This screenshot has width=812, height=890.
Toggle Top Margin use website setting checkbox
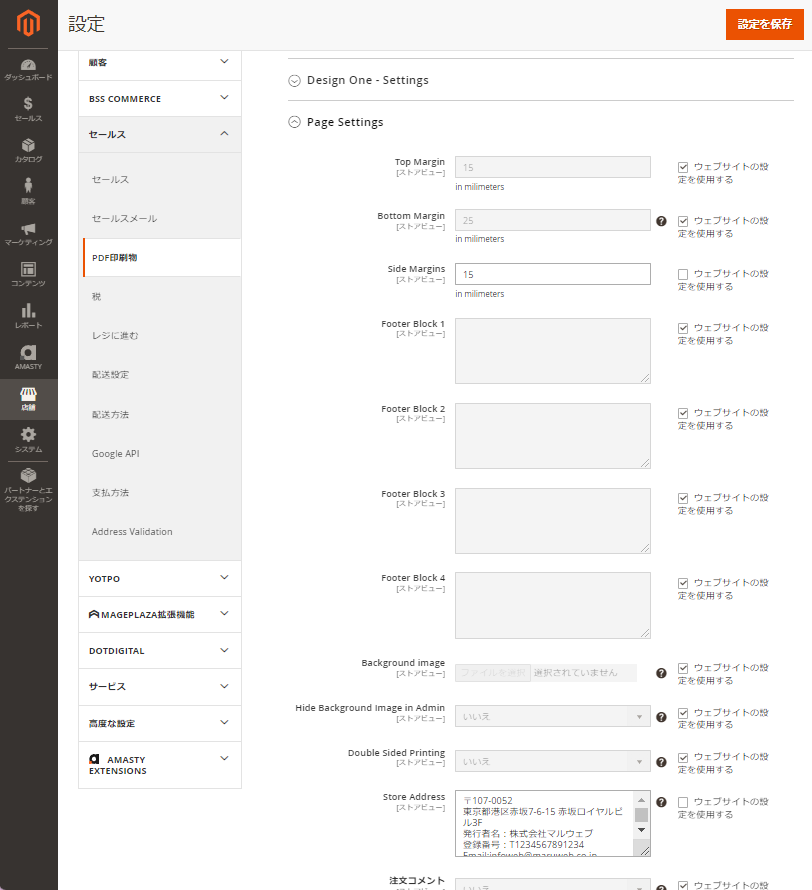(x=683, y=167)
